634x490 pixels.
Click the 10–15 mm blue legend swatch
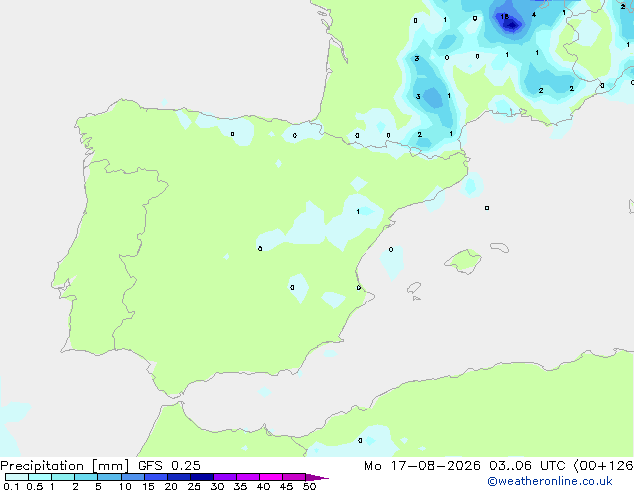pyautogui.click(x=132, y=477)
